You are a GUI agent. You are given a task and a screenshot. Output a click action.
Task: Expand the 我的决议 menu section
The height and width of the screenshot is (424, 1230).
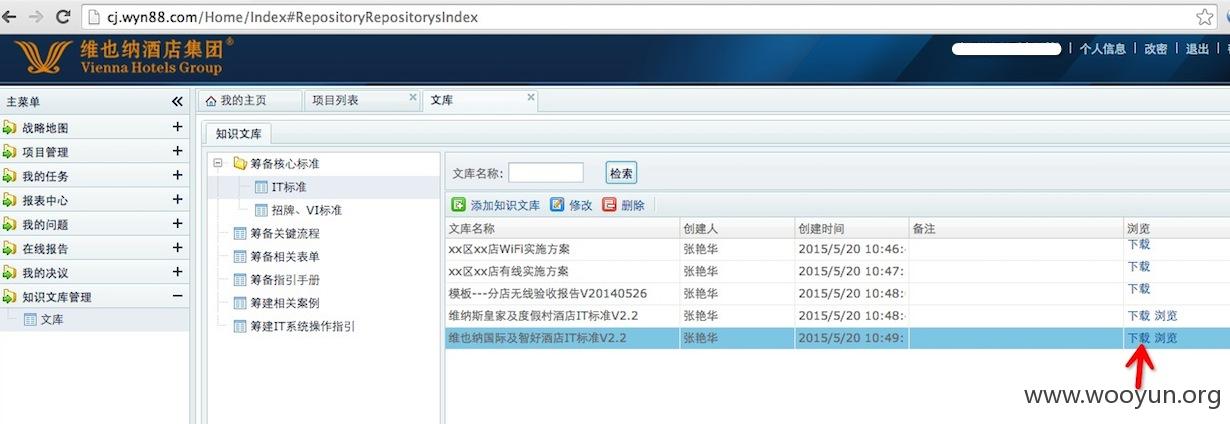click(177, 271)
